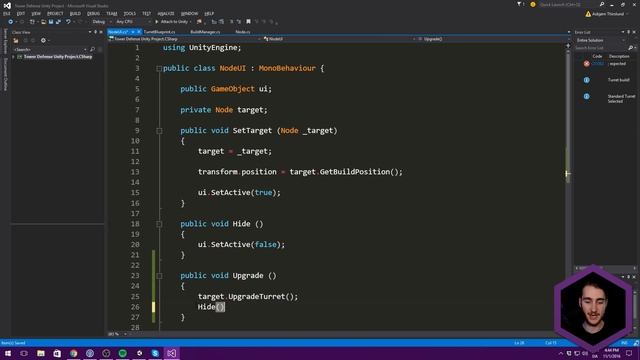Click the Visual Studio taskbar icon
This screenshot has width=640, height=360.
pos(171,353)
